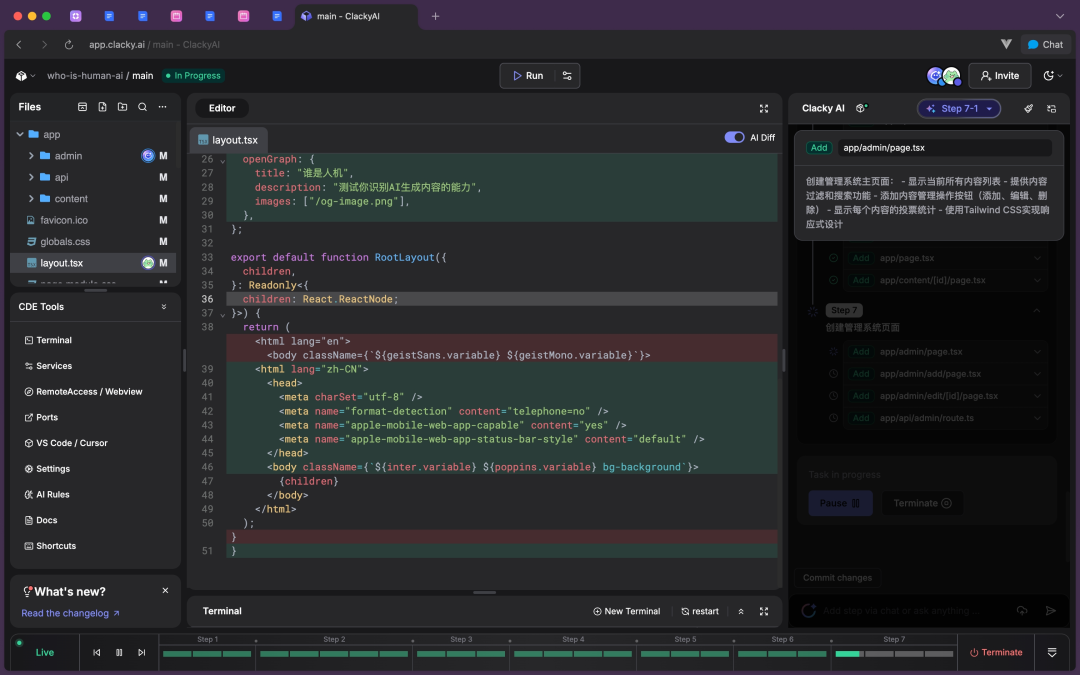This screenshot has height=675, width=1080.
Task: Click the new folder icon in Files panel
Action: click(124, 107)
